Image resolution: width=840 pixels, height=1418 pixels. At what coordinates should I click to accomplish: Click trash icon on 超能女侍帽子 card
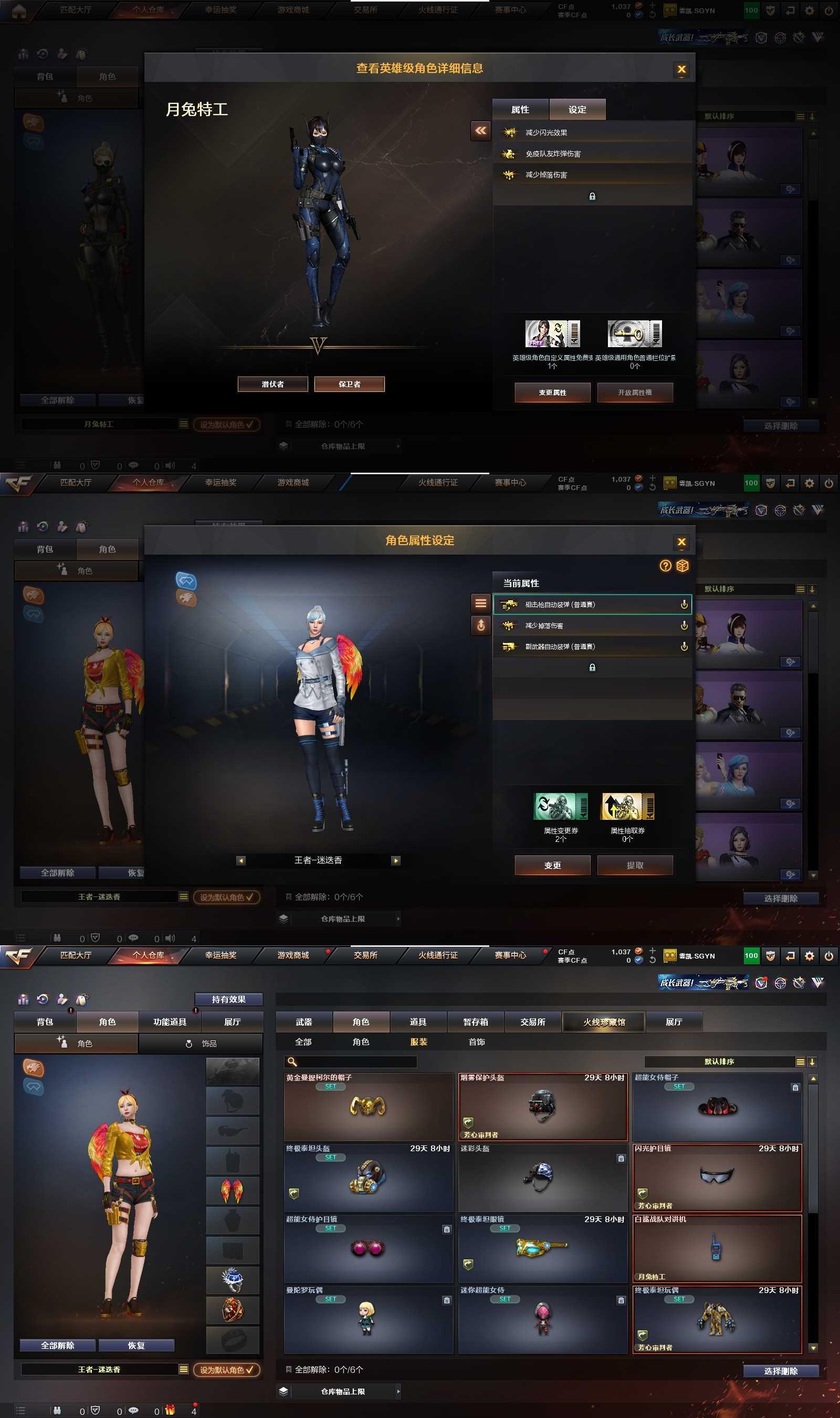tap(795, 1088)
